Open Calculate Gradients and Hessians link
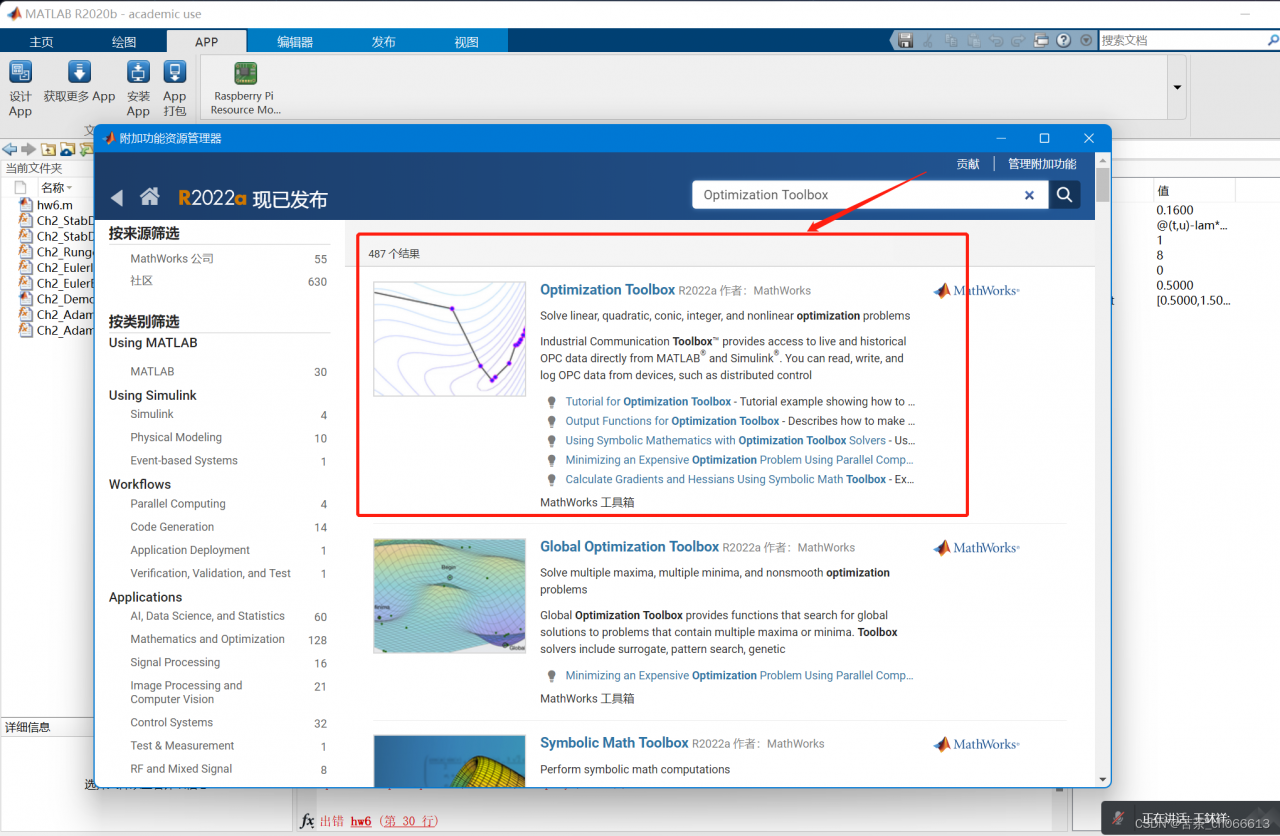Image resolution: width=1280 pixels, height=836 pixels. pyautogui.click(x=726, y=479)
